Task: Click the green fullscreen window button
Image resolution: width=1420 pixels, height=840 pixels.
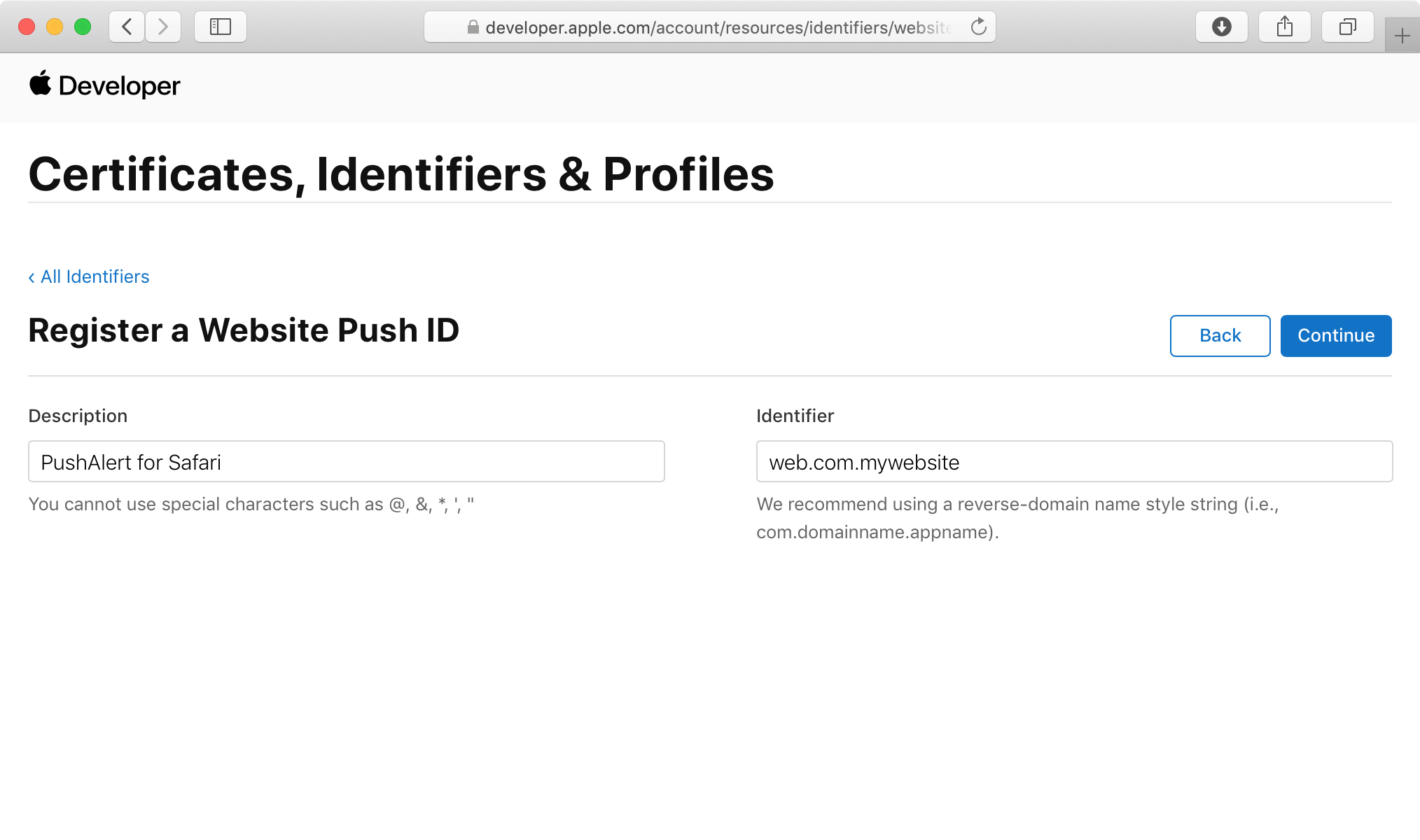Action: (83, 27)
